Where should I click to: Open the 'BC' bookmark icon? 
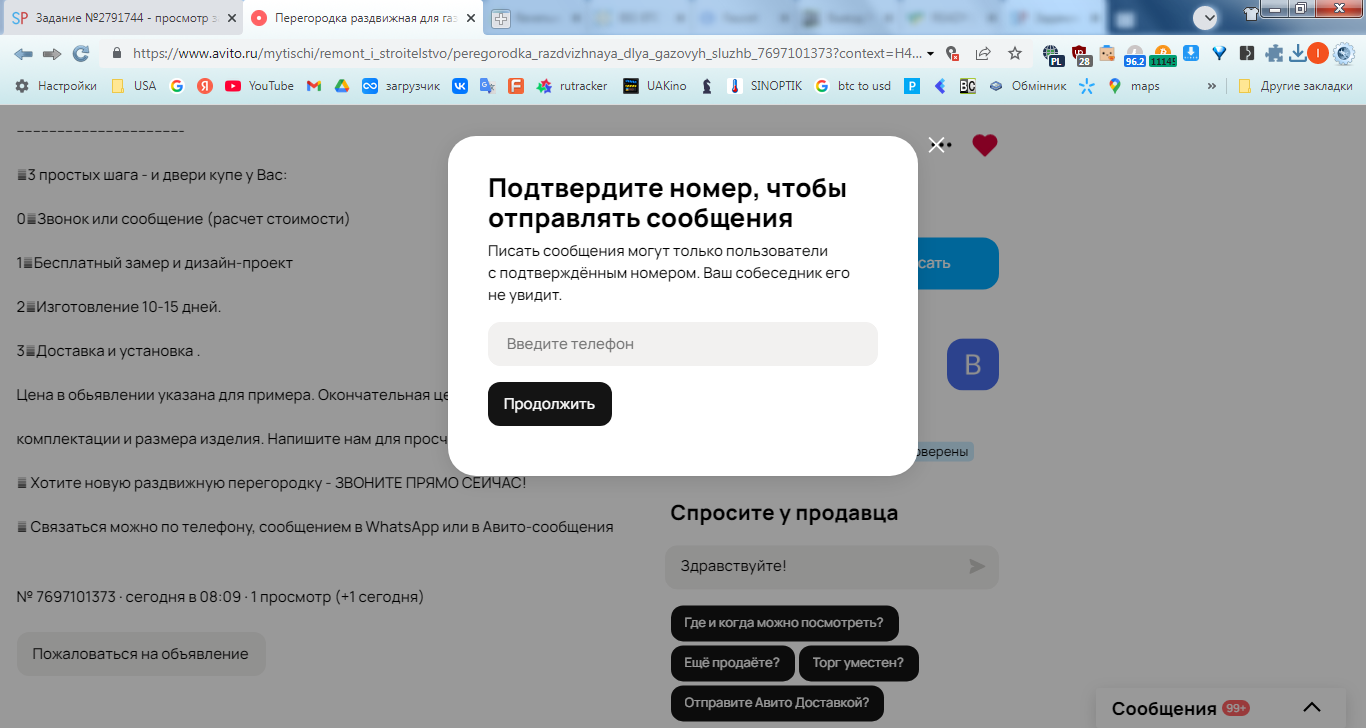pos(967,86)
